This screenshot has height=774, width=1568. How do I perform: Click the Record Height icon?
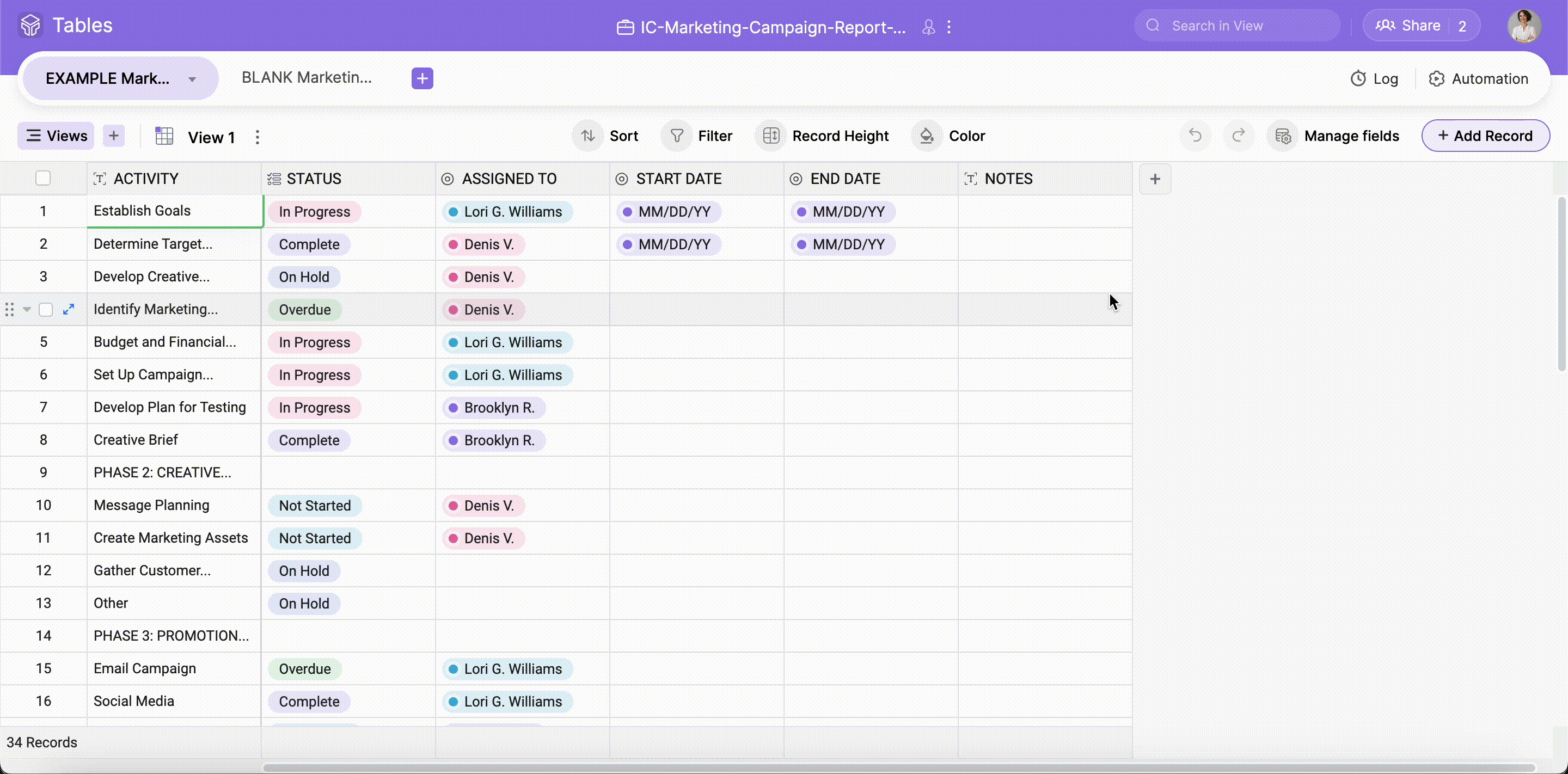(770, 136)
